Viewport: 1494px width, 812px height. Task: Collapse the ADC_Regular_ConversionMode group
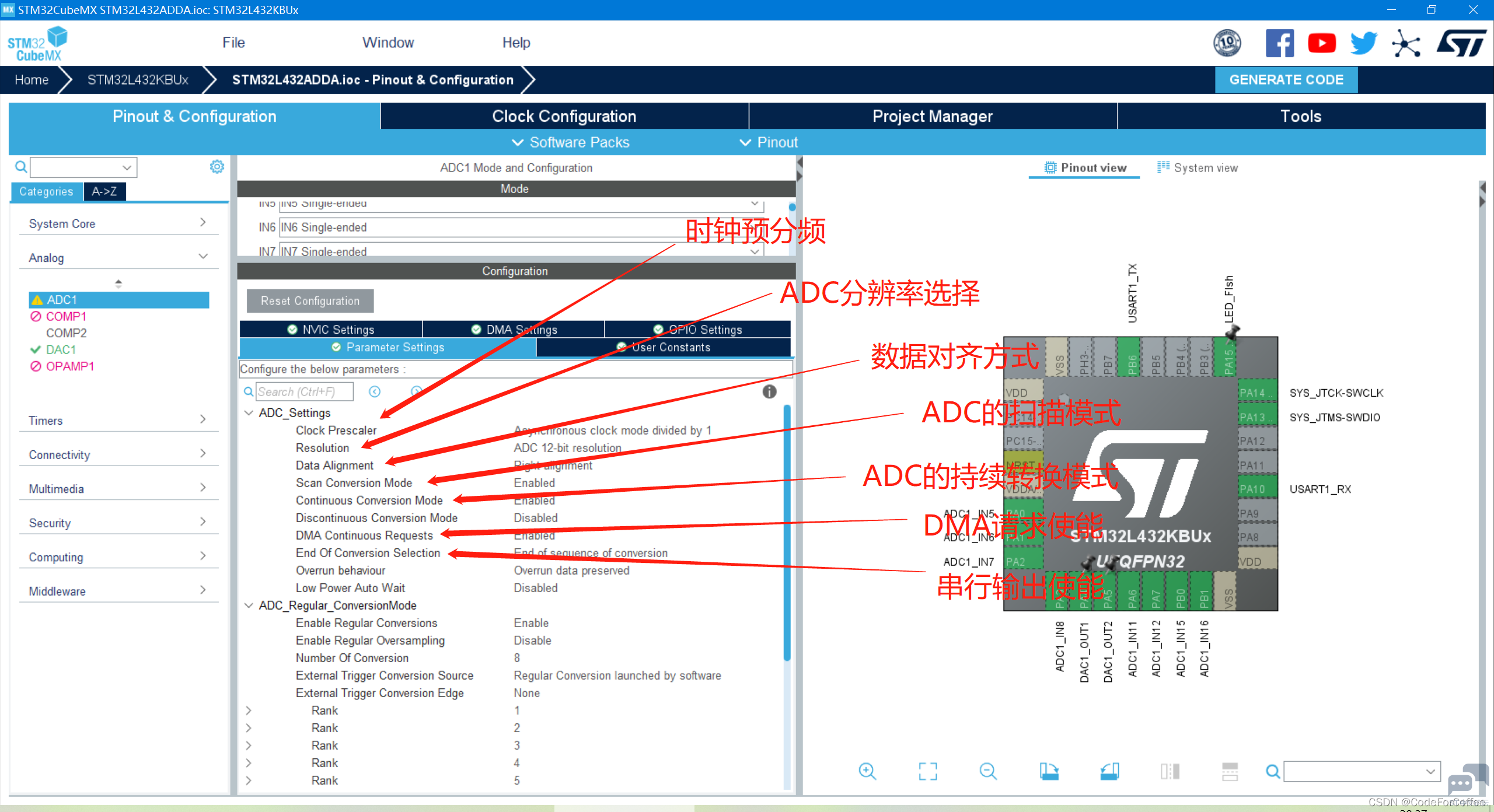pyautogui.click(x=249, y=605)
